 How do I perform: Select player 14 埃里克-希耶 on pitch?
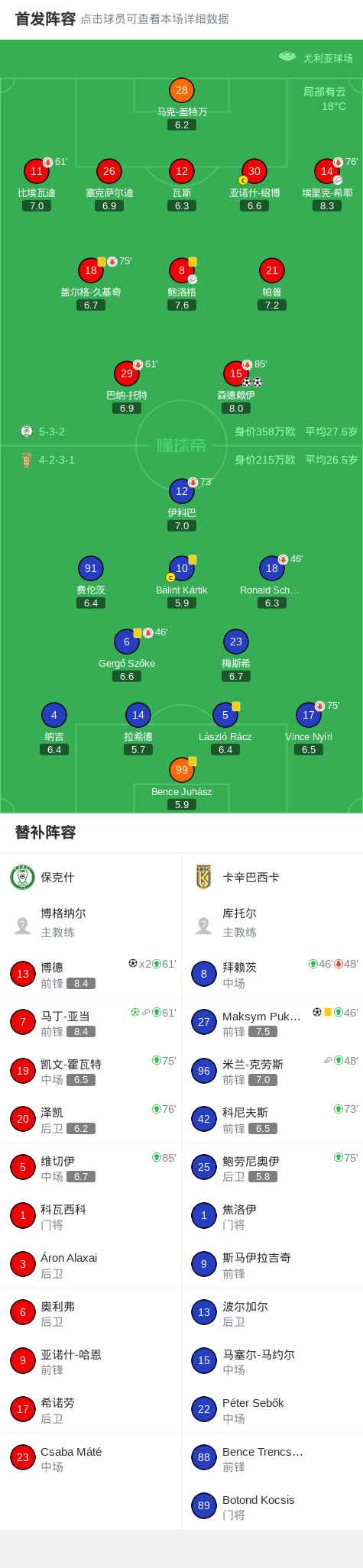pyautogui.click(x=327, y=171)
